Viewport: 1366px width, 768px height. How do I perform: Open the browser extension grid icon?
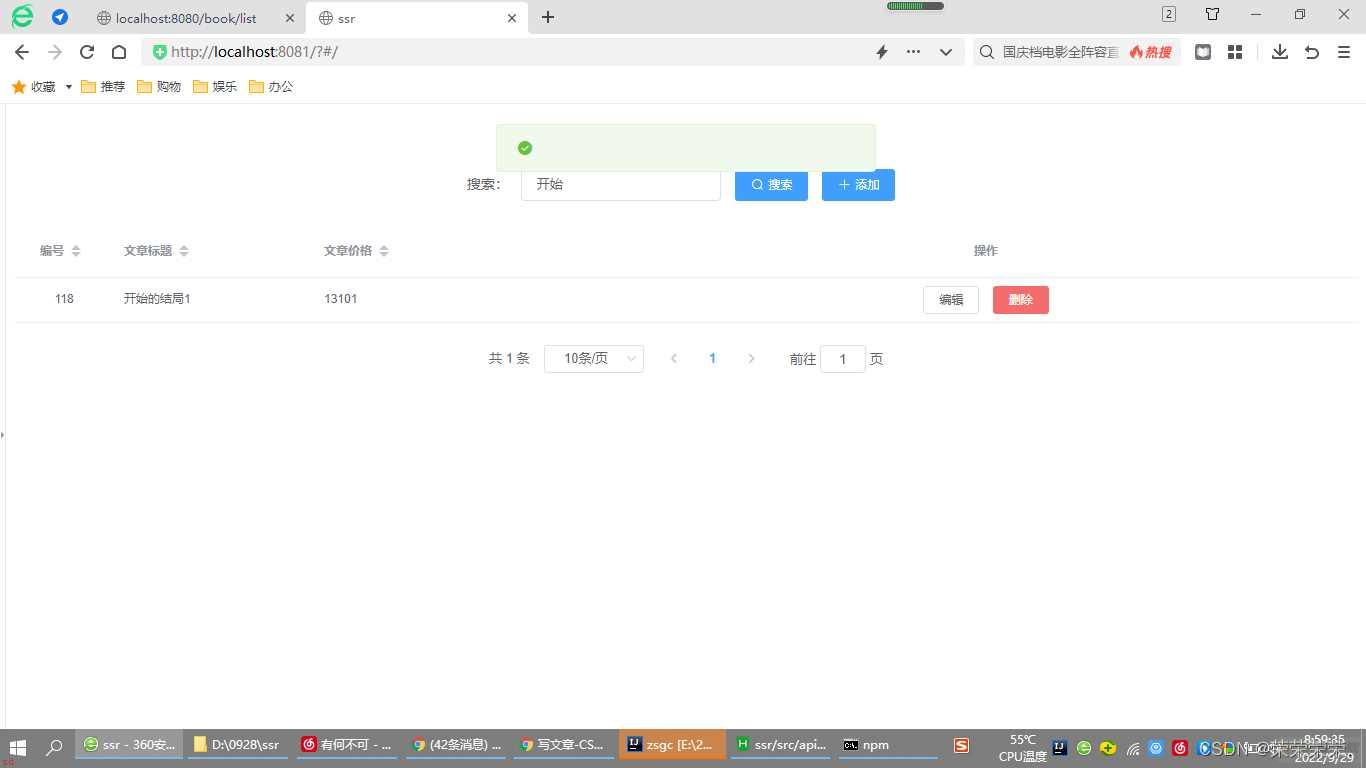[x=1235, y=52]
